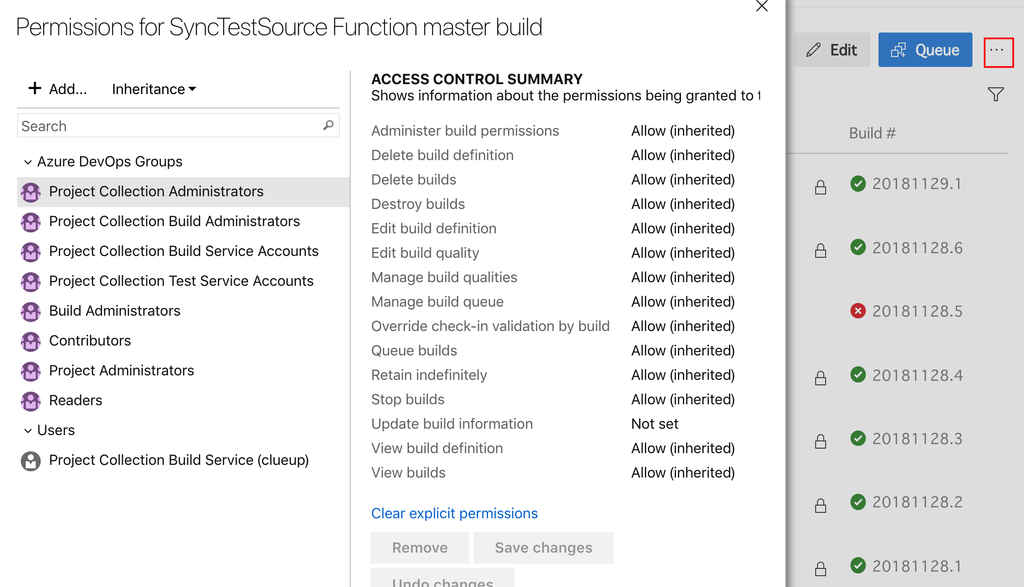Open the ellipsis more-actions menu

[998, 52]
